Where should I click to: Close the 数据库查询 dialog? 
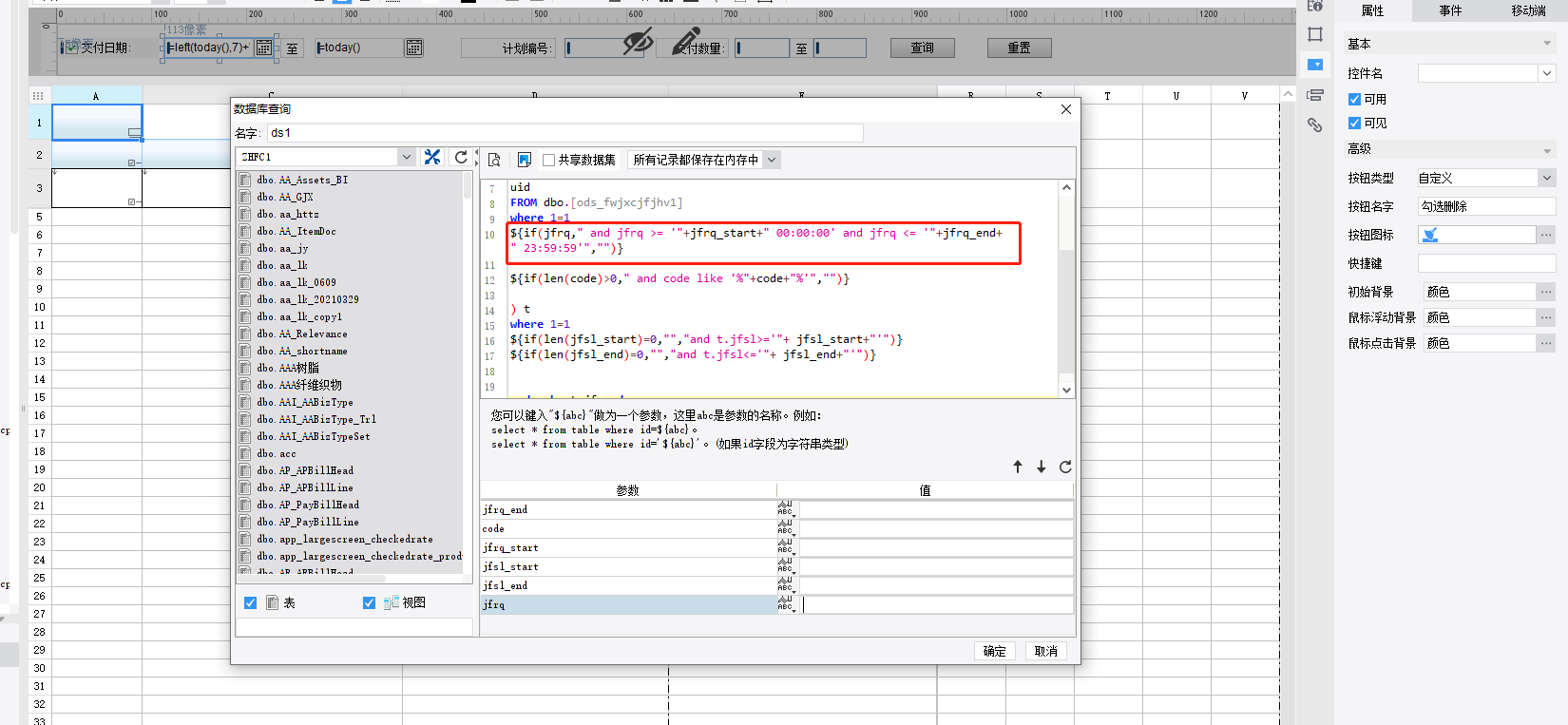(x=1066, y=109)
